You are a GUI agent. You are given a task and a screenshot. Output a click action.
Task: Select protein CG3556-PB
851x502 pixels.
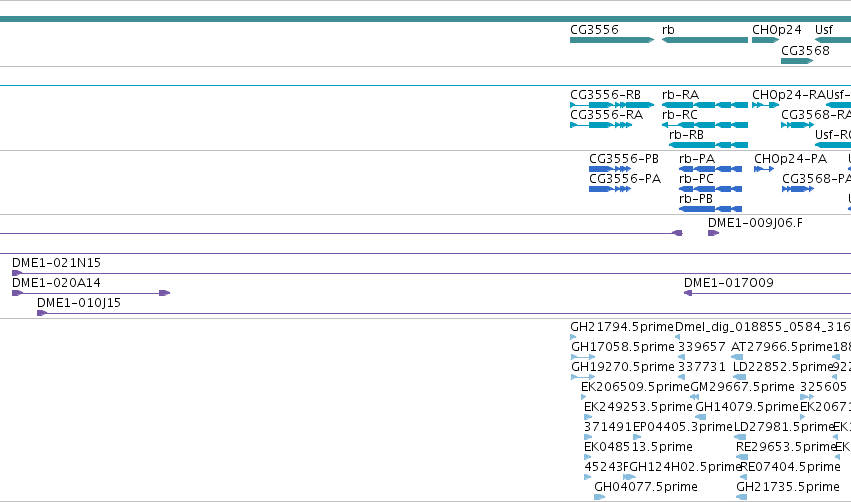pyautogui.click(x=609, y=169)
